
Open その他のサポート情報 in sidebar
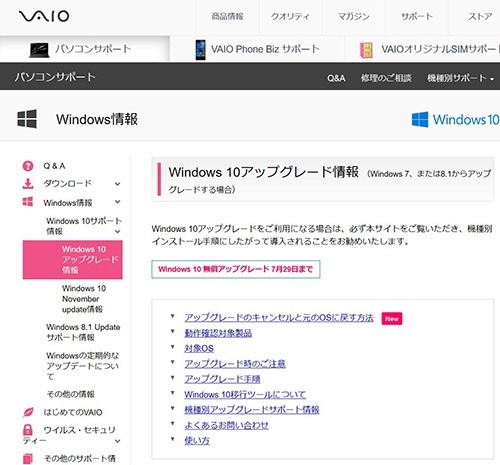pyautogui.click(x=80, y=459)
